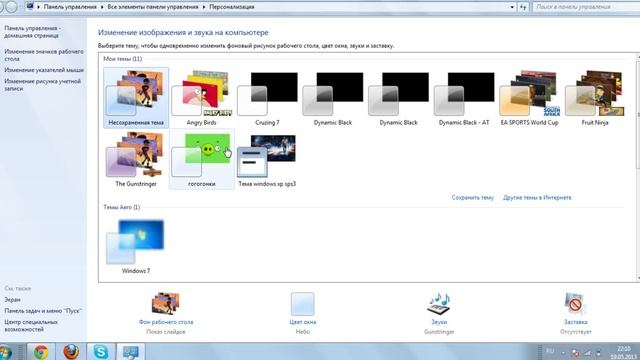The width and height of the screenshot is (640, 360).
Task: Launch Firefox from the taskbar
Action: pos(71,352)
